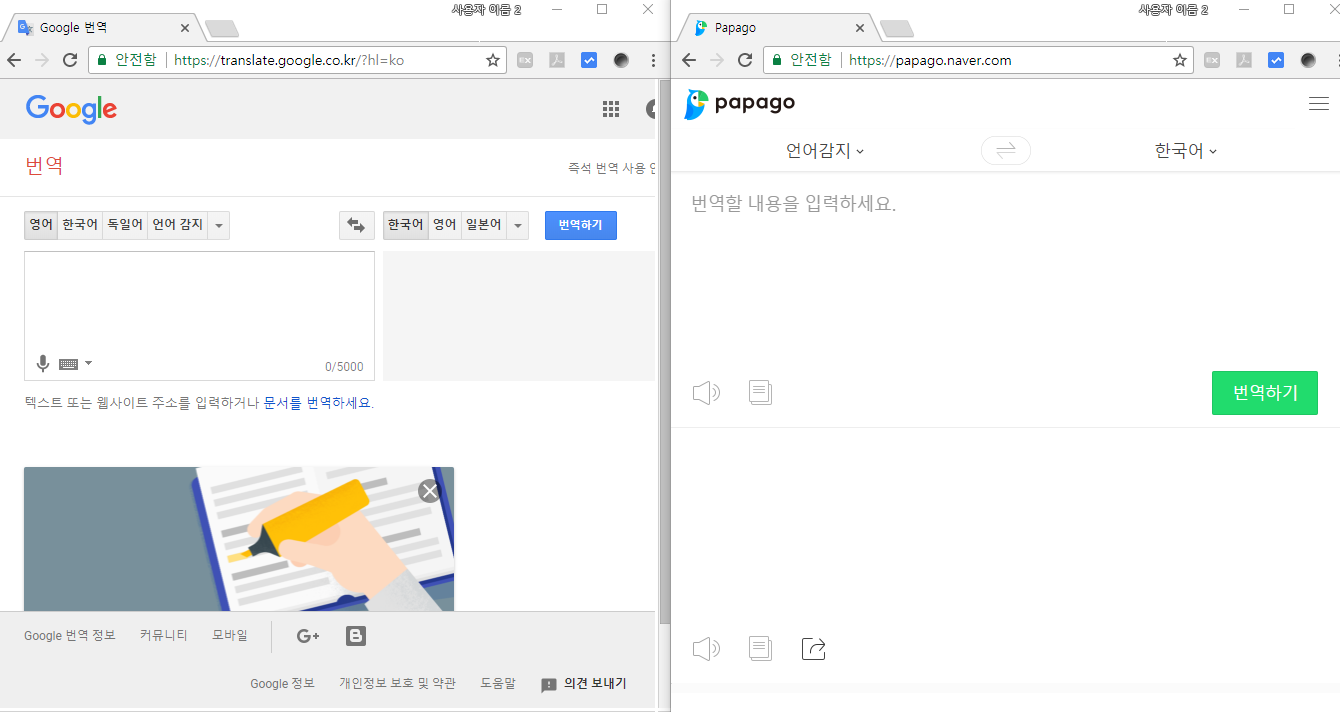Bookmark the Papago page with the star

click(x=1180, y=60)
